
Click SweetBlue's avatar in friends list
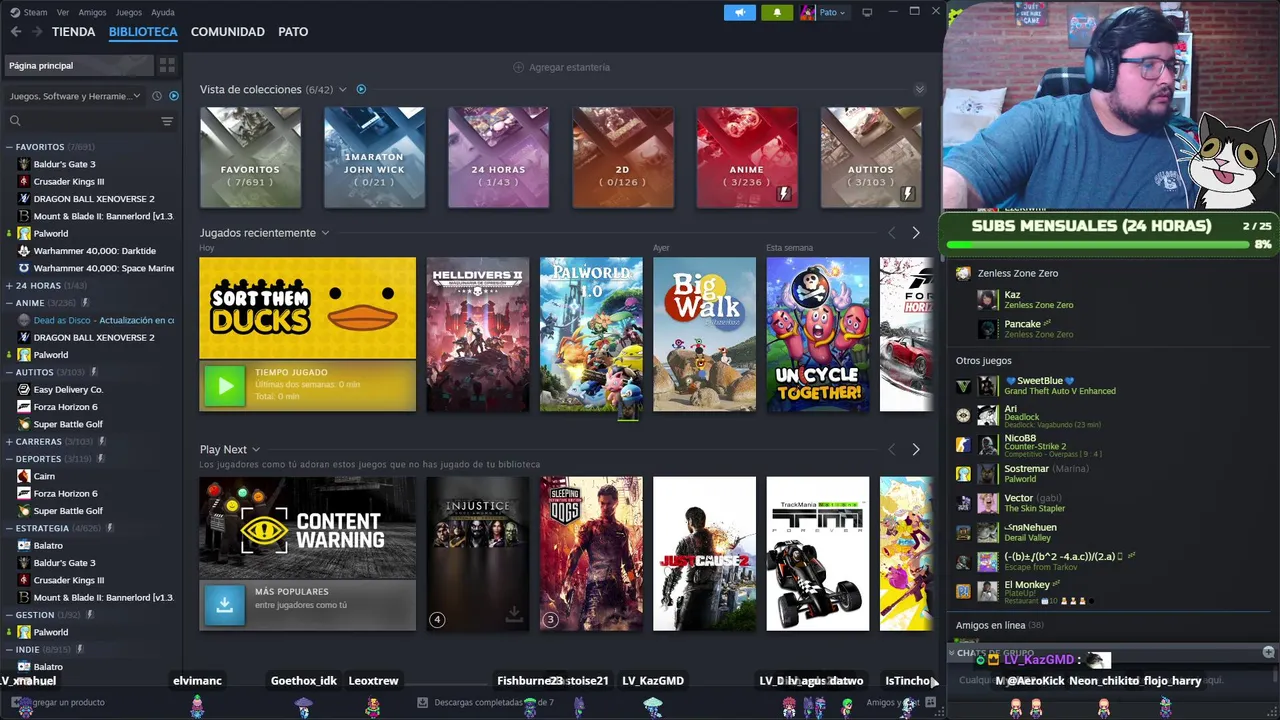click(x=987, y=386)
